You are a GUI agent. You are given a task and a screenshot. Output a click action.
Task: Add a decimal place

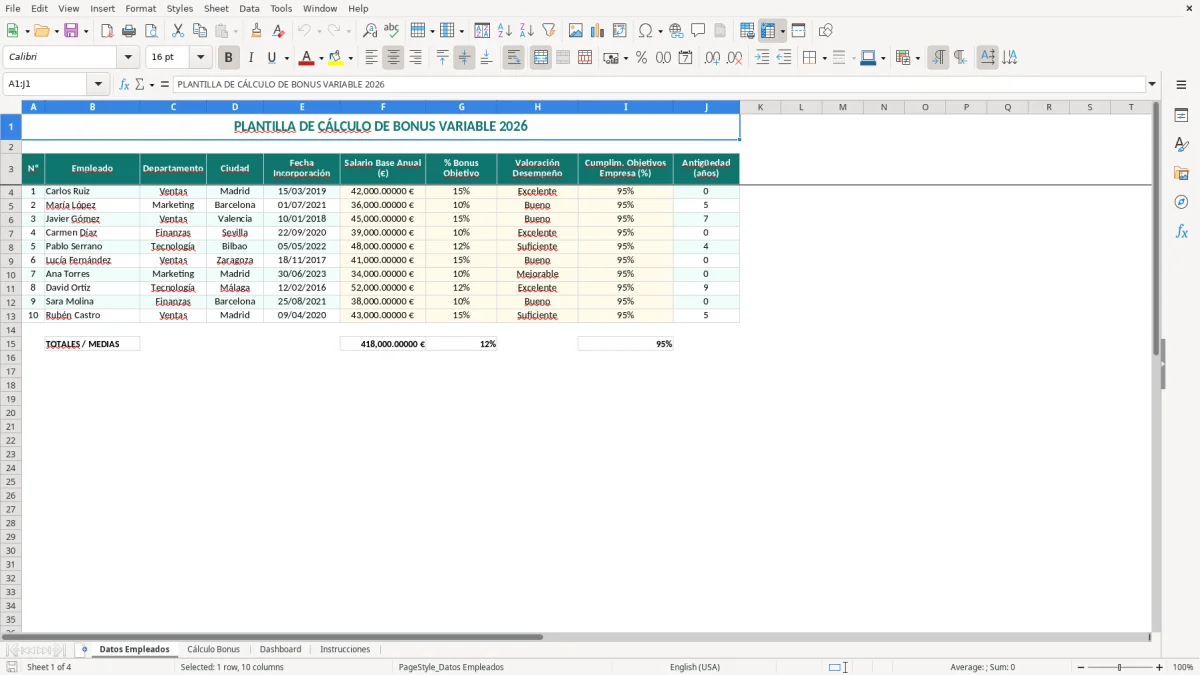coord(713,58)
